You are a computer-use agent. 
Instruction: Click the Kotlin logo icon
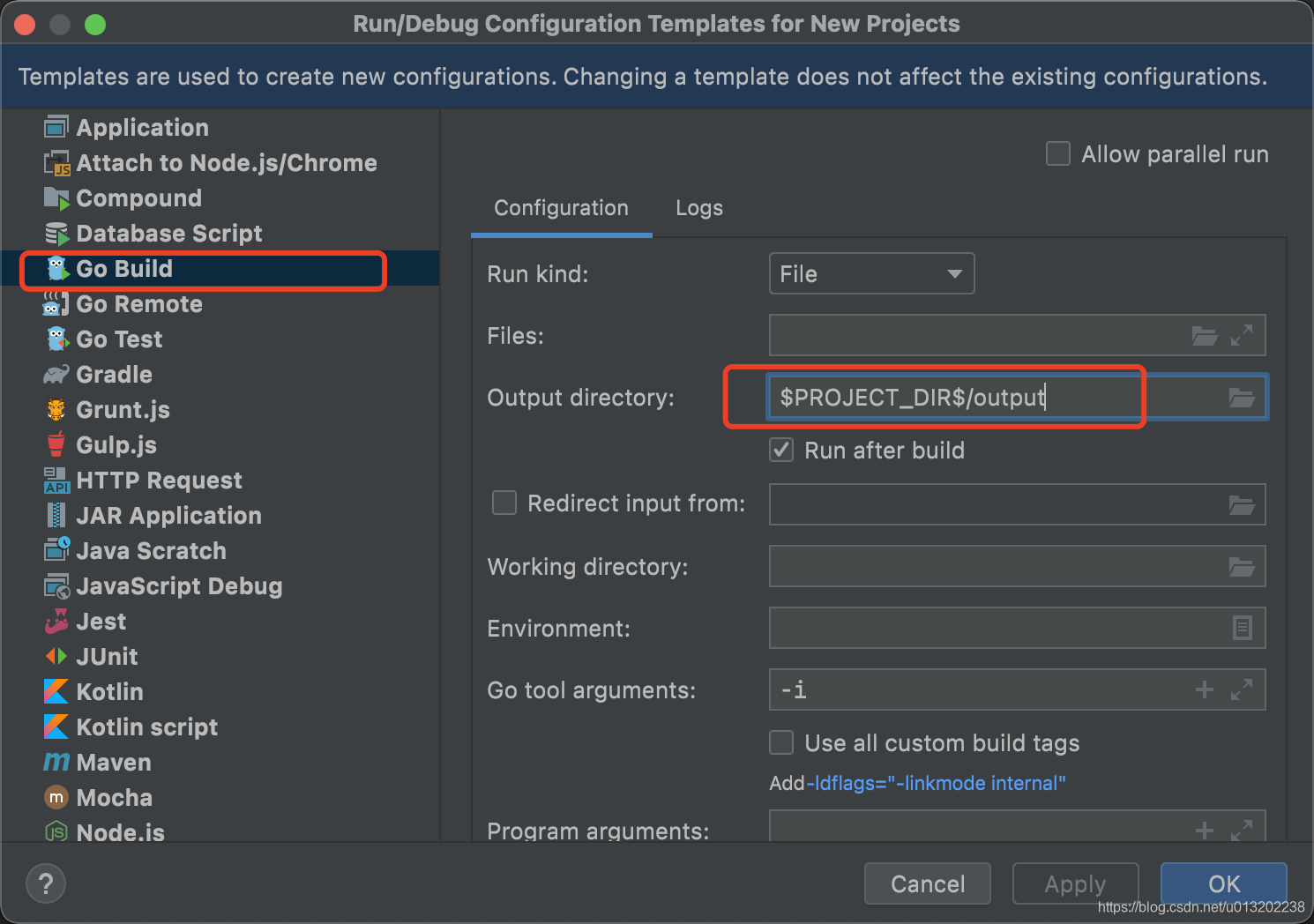[x=56, y=691]
